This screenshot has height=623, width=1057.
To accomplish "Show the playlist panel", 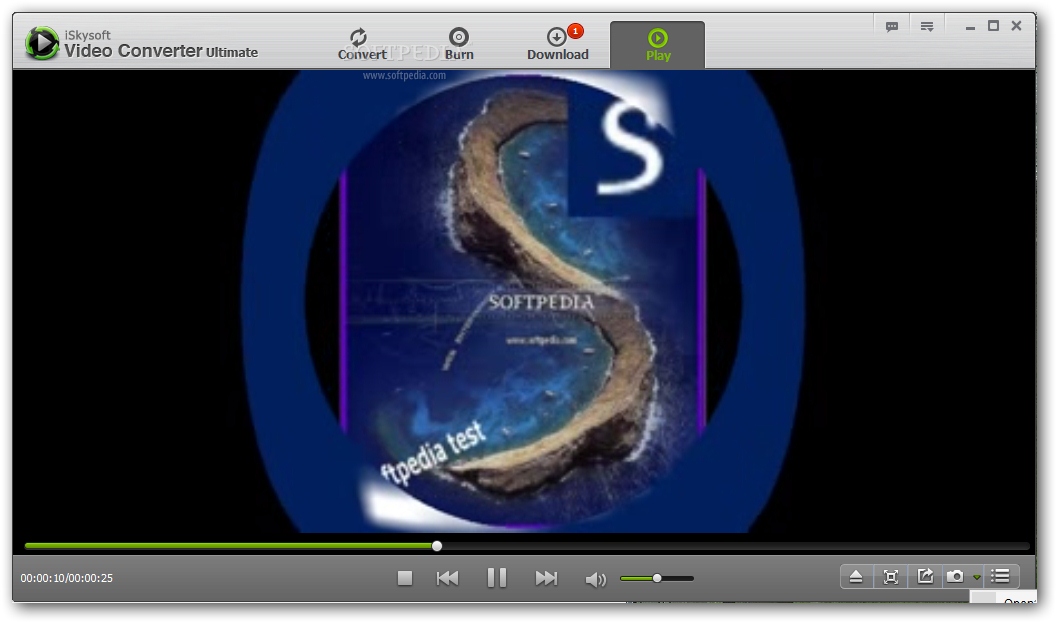I will click(x=1000, y=576).
